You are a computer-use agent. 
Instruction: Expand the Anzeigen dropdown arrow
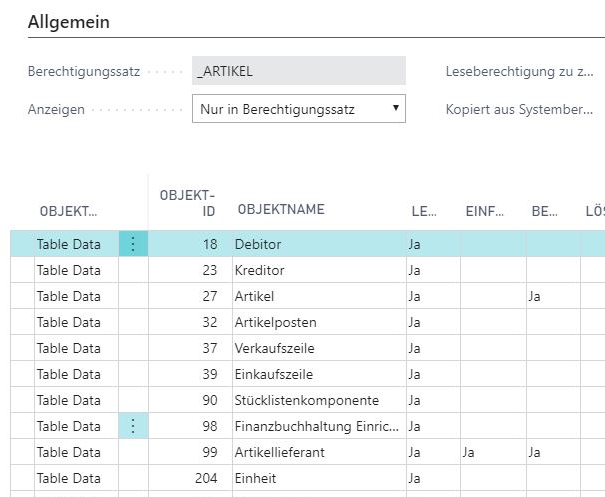click(395, 108)
